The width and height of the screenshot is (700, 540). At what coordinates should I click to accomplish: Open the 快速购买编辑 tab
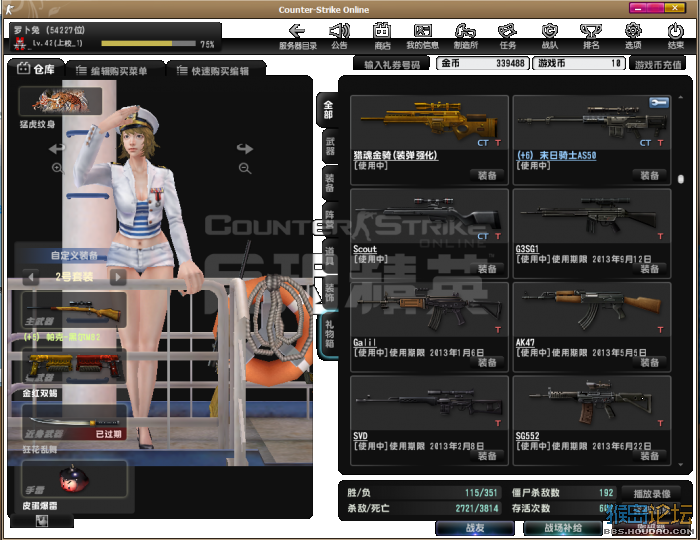coord(216,71)
